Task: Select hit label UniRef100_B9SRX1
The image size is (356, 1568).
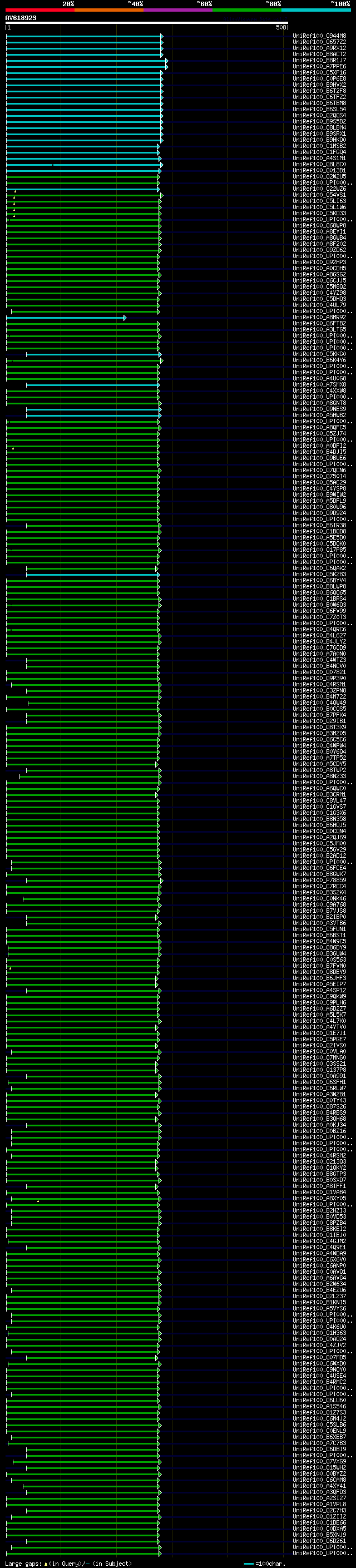Action: pos(319,133)
